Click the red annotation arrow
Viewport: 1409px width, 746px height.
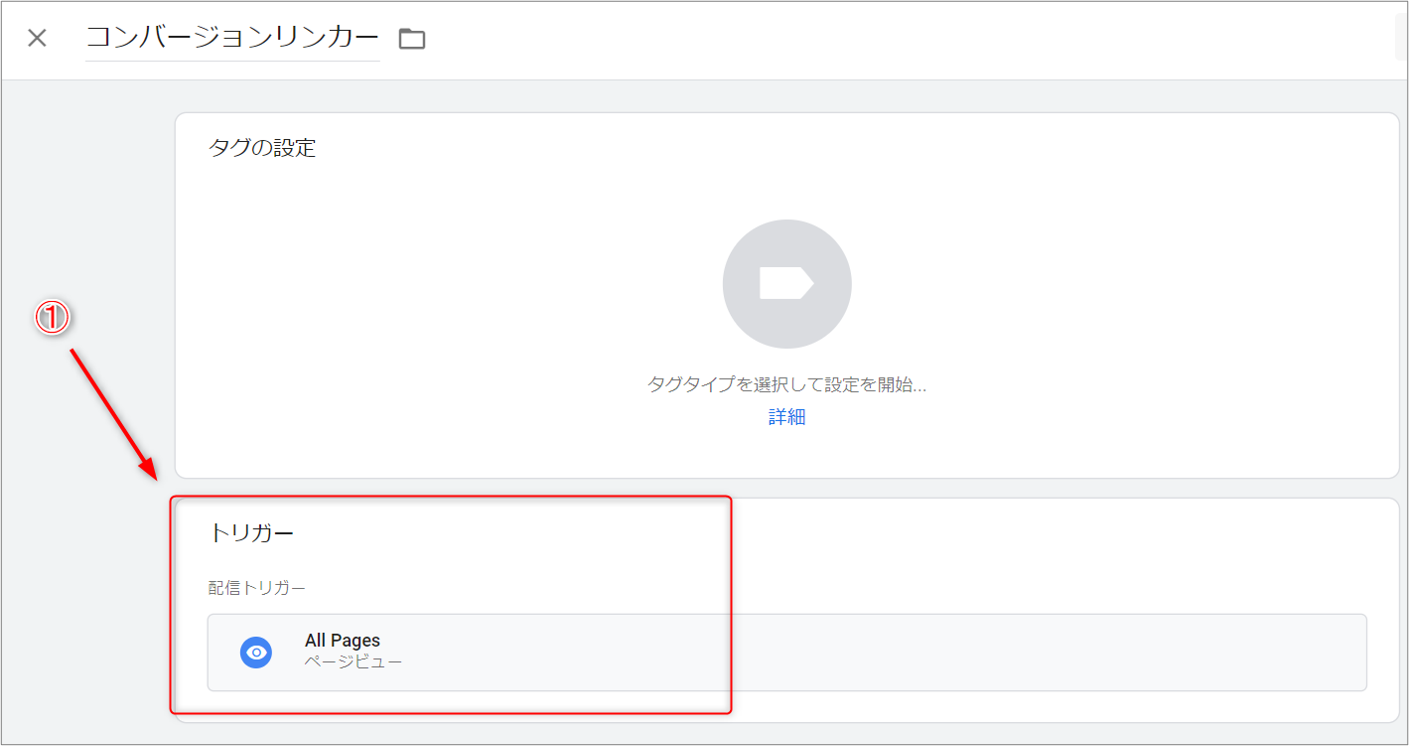(112, 412)
